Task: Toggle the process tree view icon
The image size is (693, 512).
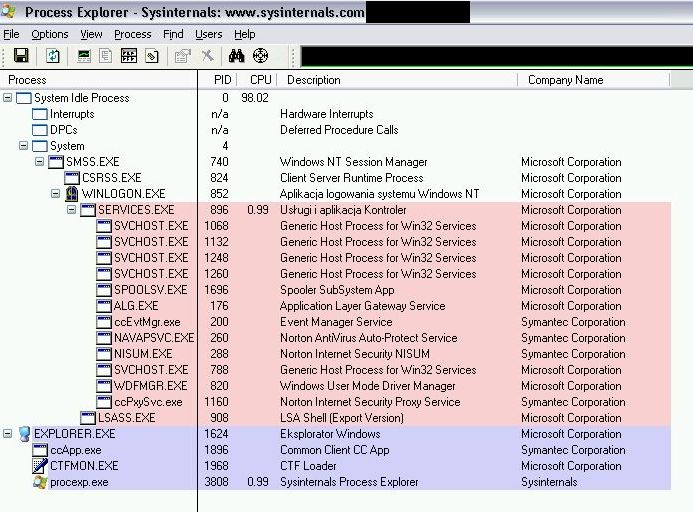Action: [106, 56]
